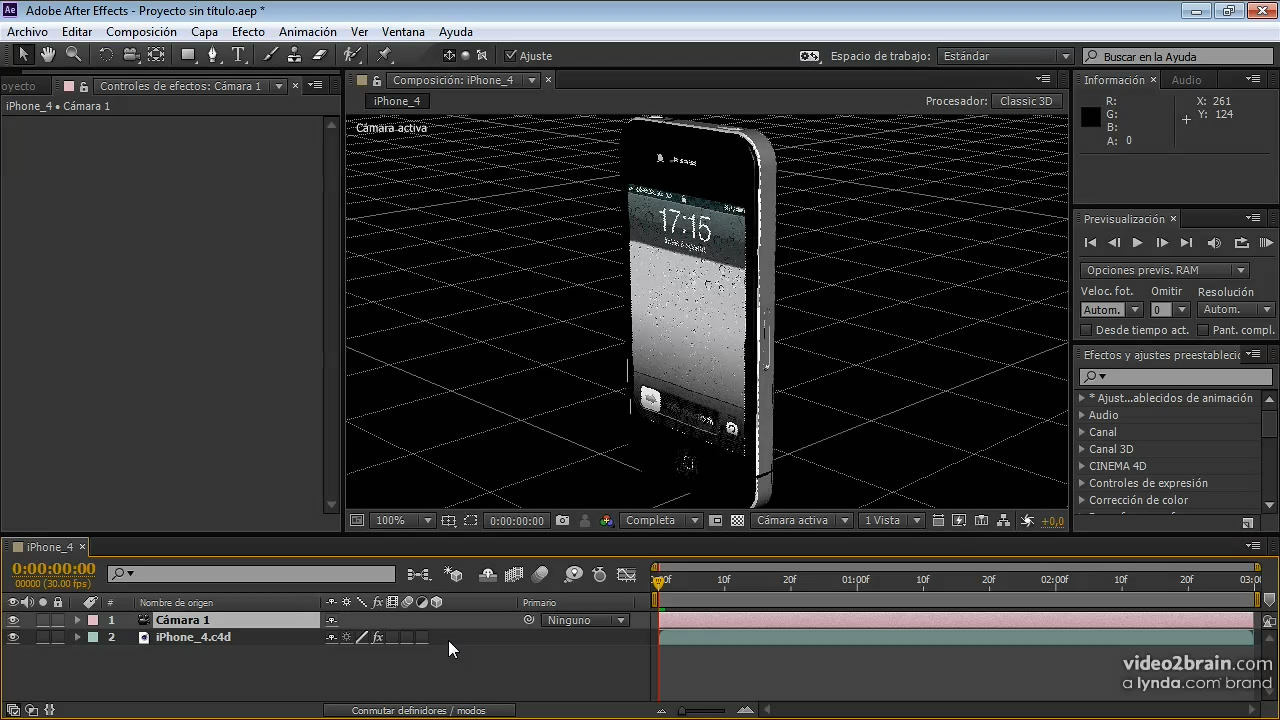Hide the Cámara 1 layer eye

coord(13,620)
